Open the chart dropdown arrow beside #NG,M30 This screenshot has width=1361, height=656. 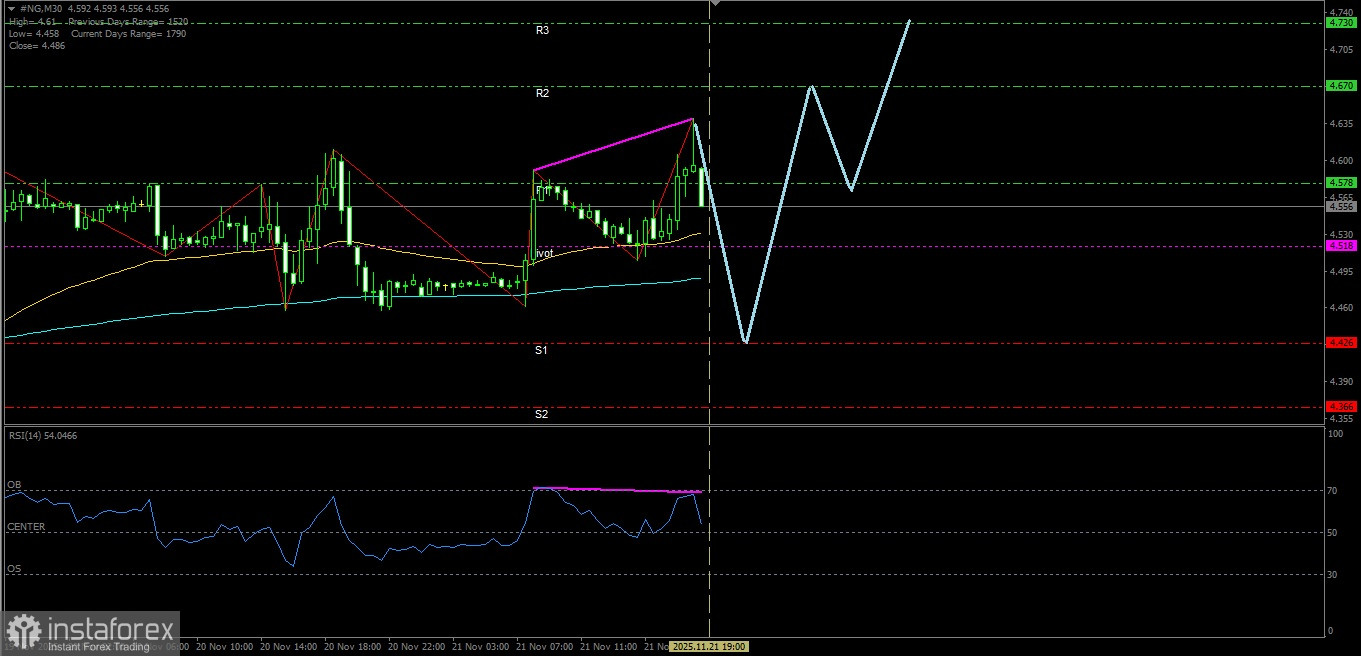[x=10, y=8]
